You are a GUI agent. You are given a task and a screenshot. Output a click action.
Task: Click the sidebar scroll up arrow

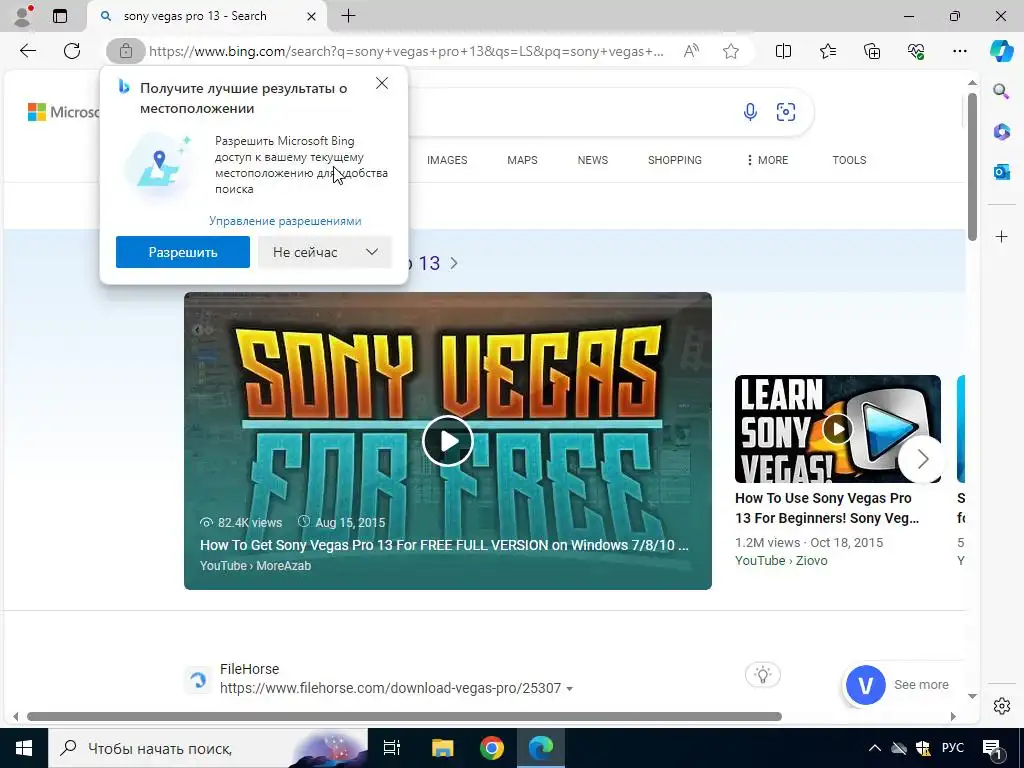coord(972,83)
